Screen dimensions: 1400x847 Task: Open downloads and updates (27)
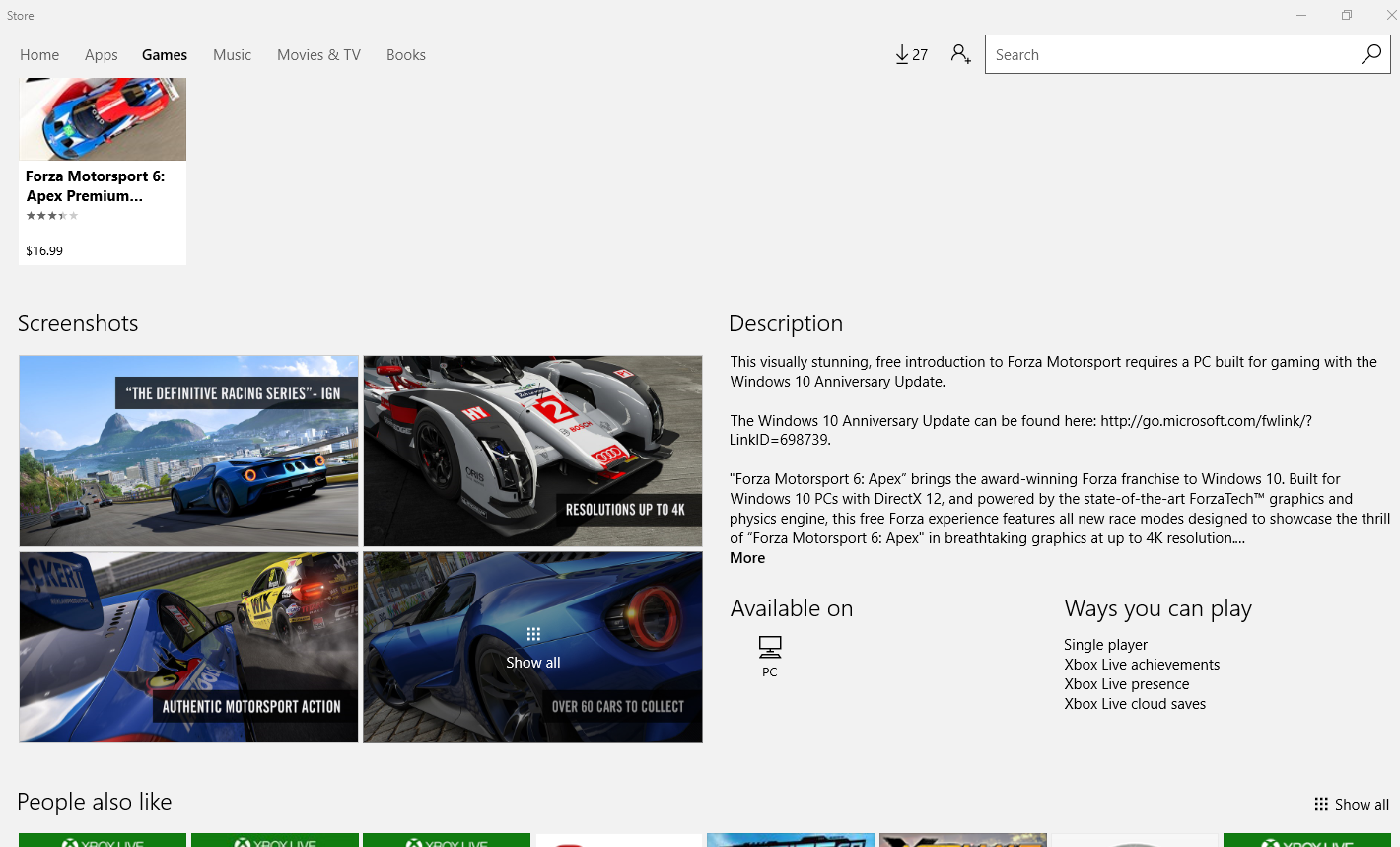[911, 55]
